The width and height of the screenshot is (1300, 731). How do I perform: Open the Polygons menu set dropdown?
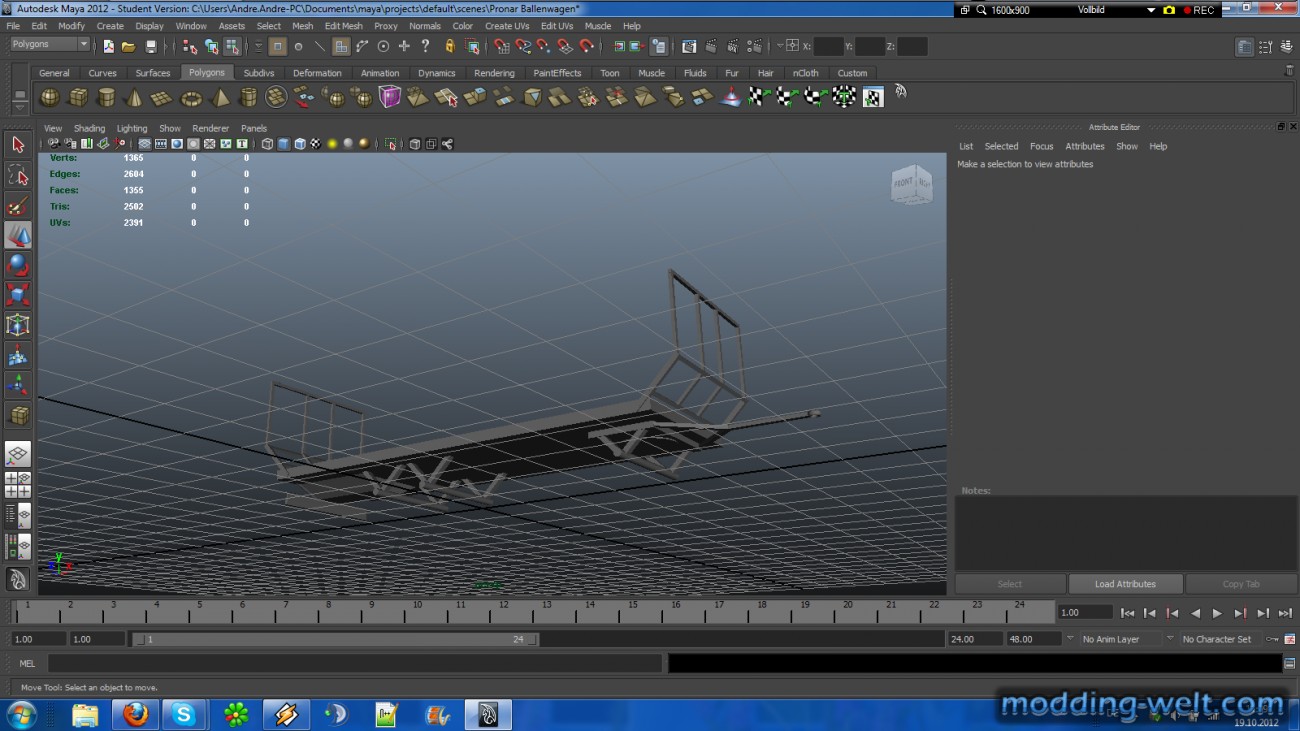[x=50, y=44]
